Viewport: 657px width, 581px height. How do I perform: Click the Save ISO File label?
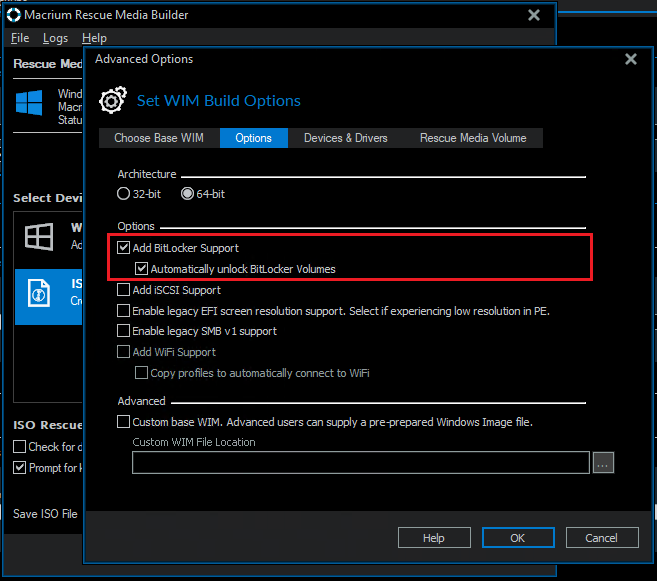click(45, 514)
